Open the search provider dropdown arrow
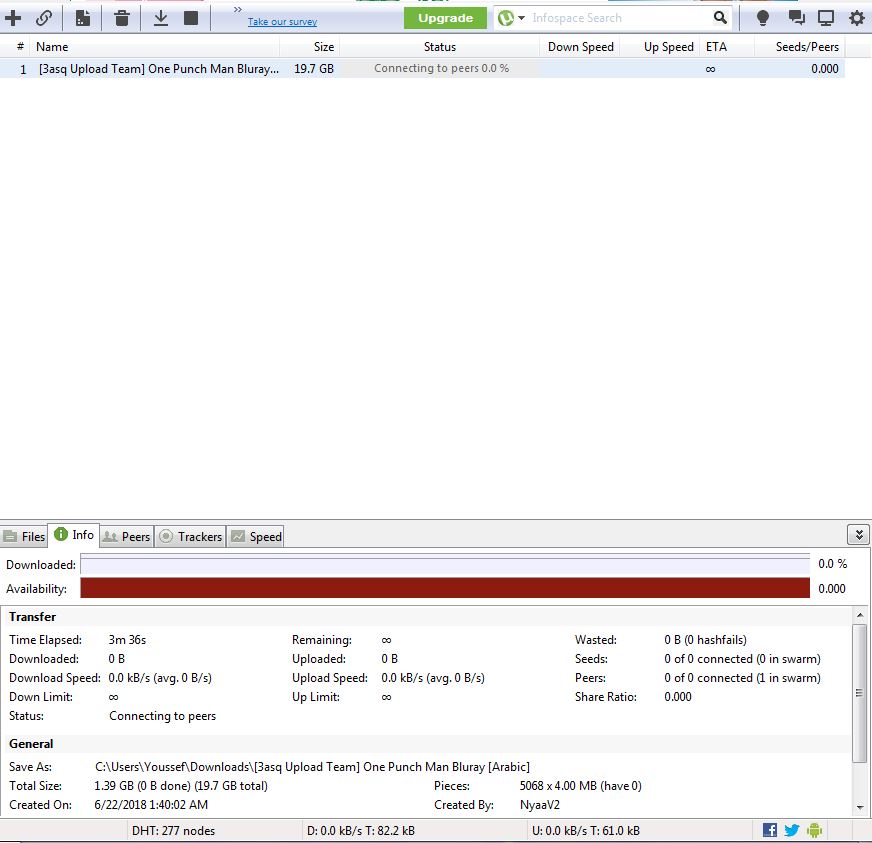872x843 pixels. coord(522,18)
